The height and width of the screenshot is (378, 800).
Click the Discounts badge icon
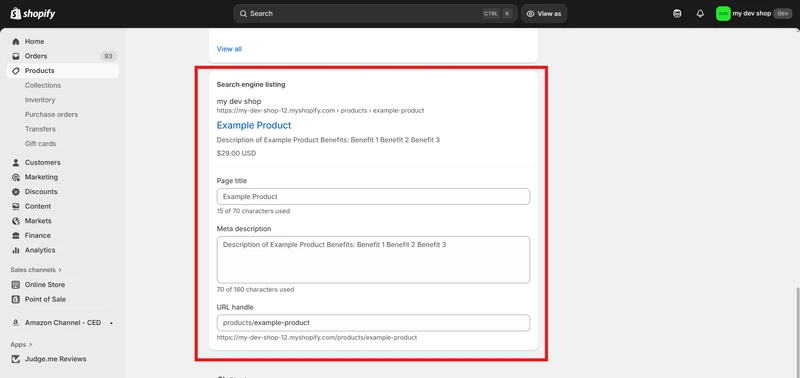coord(16,192)
